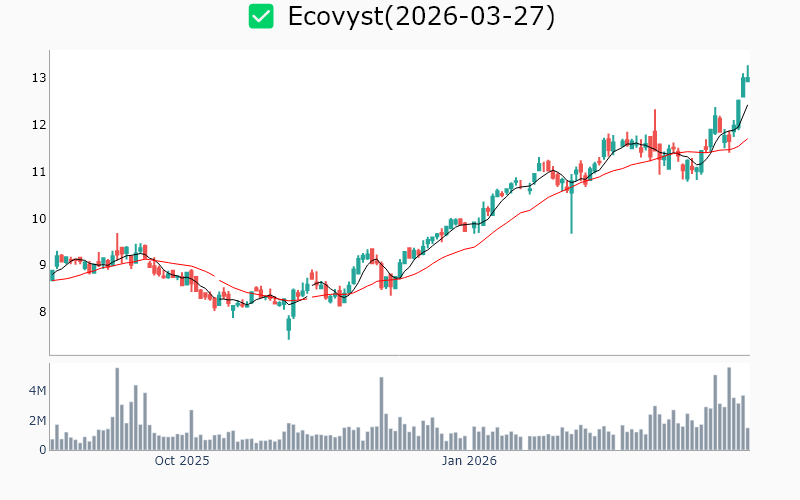Click the 0 volume axis label
The height and width of the screenshot is (500, 800).
[x=43, y=450]
